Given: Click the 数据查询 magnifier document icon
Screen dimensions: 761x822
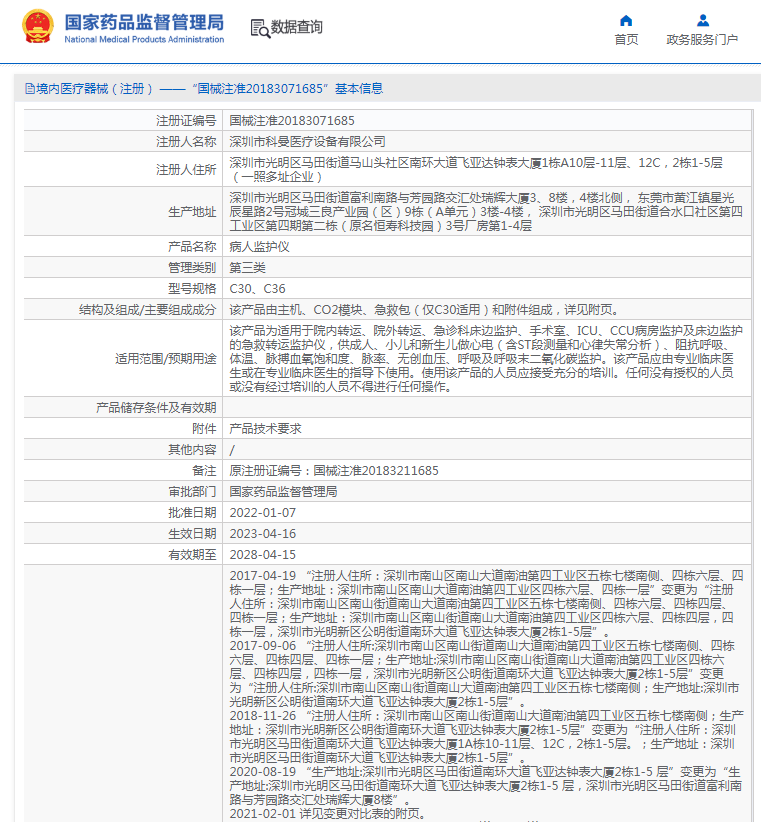Looking at the screenshot, I should coord(260,28).
